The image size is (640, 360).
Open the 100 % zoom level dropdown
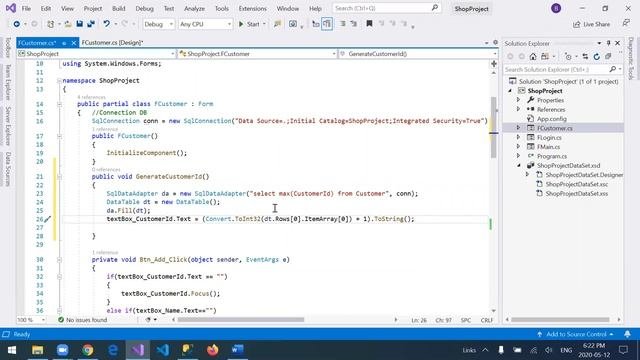pos(31,320)
